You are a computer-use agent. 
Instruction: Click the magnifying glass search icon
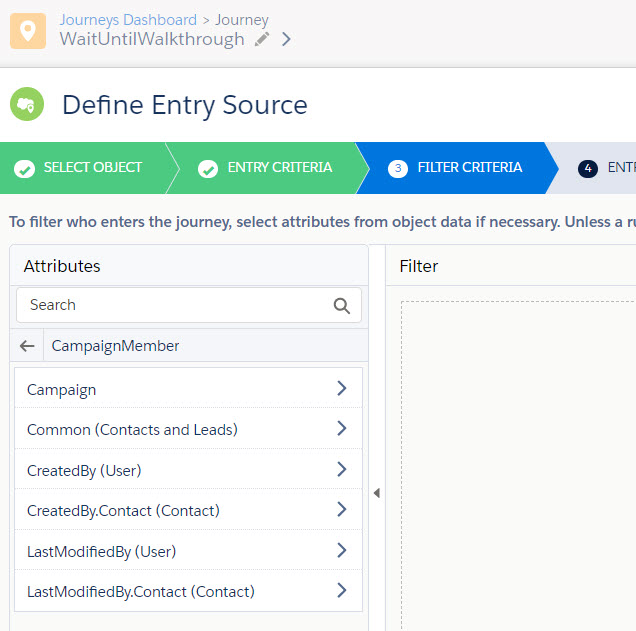point(342,305)
